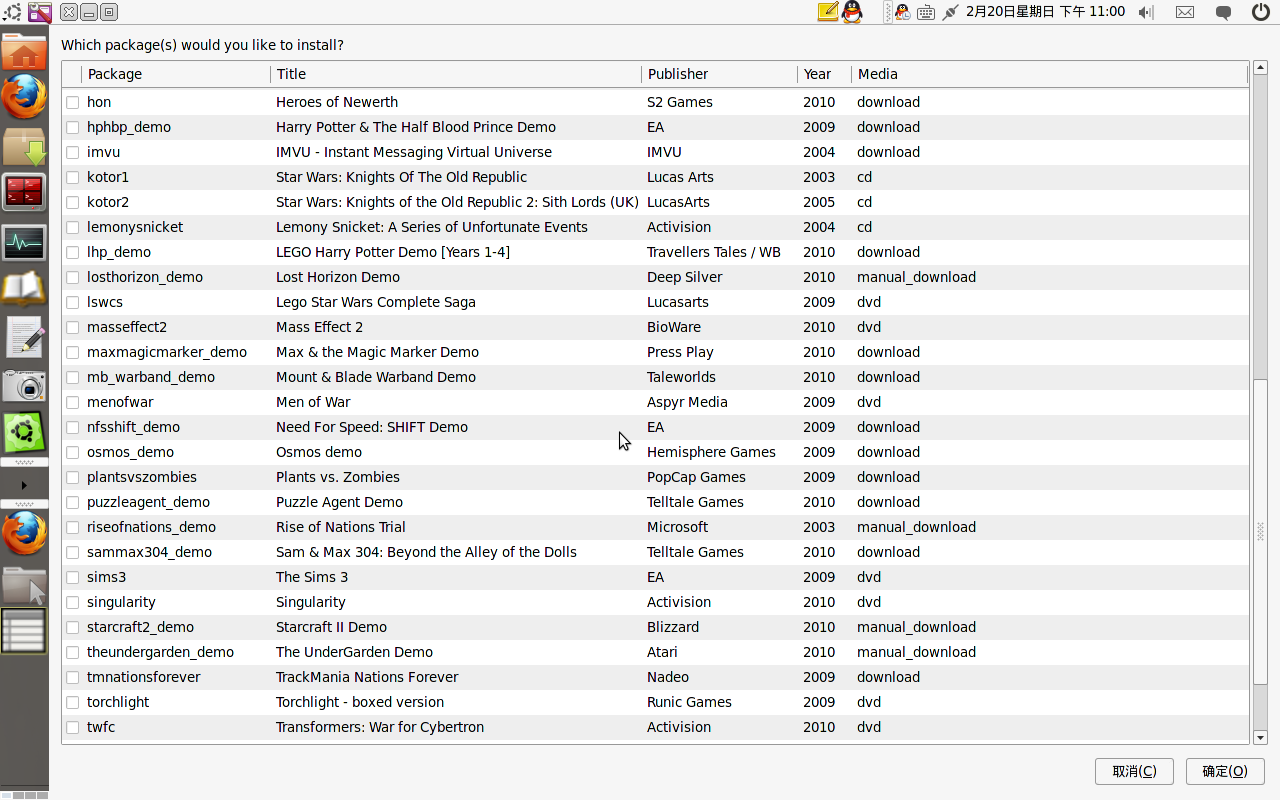
Task: Open the mail envelope indicator
Action: [1185, 12]
